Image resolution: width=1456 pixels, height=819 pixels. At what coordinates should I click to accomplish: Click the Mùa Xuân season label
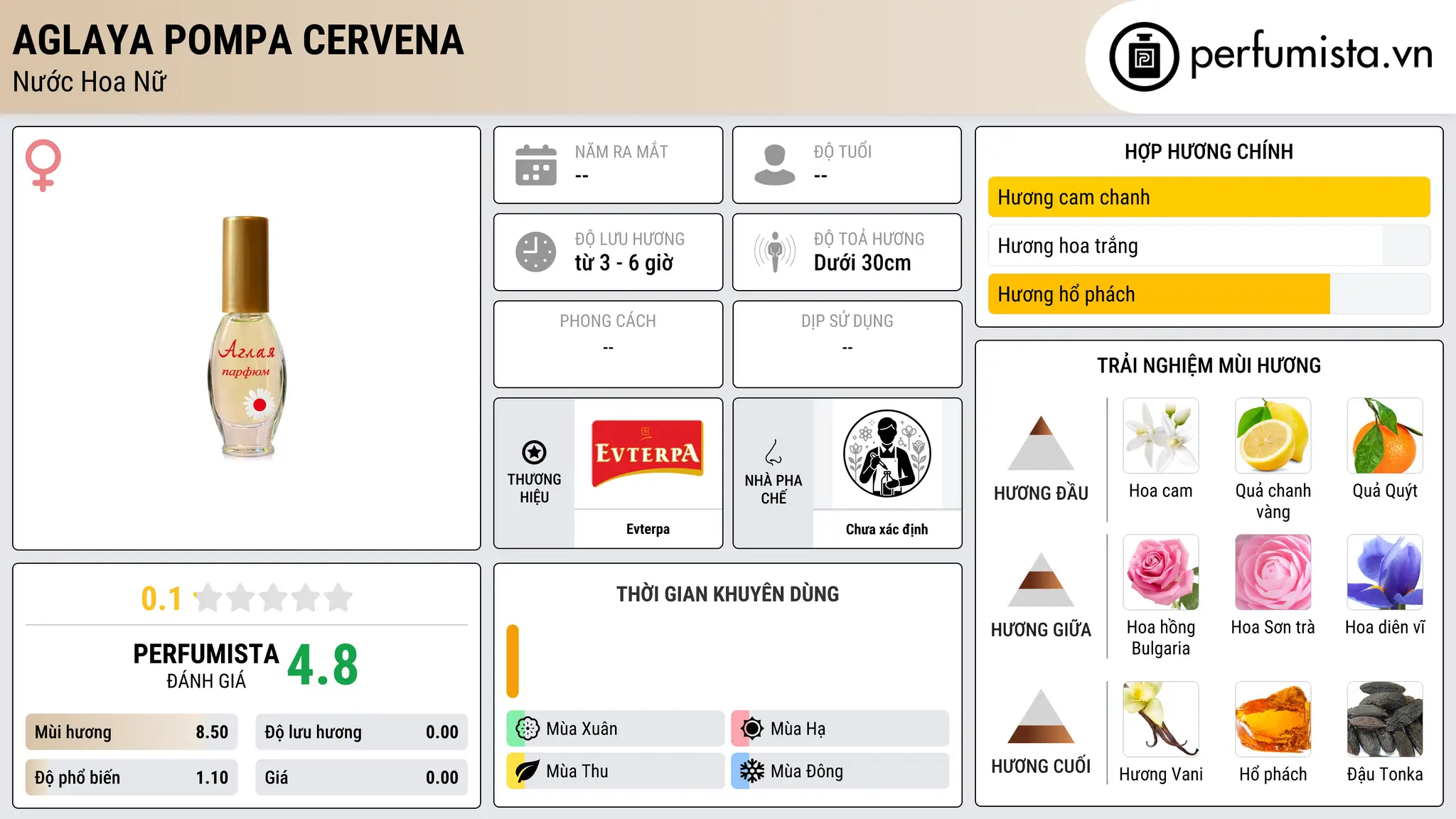click(x=582, y=729)
